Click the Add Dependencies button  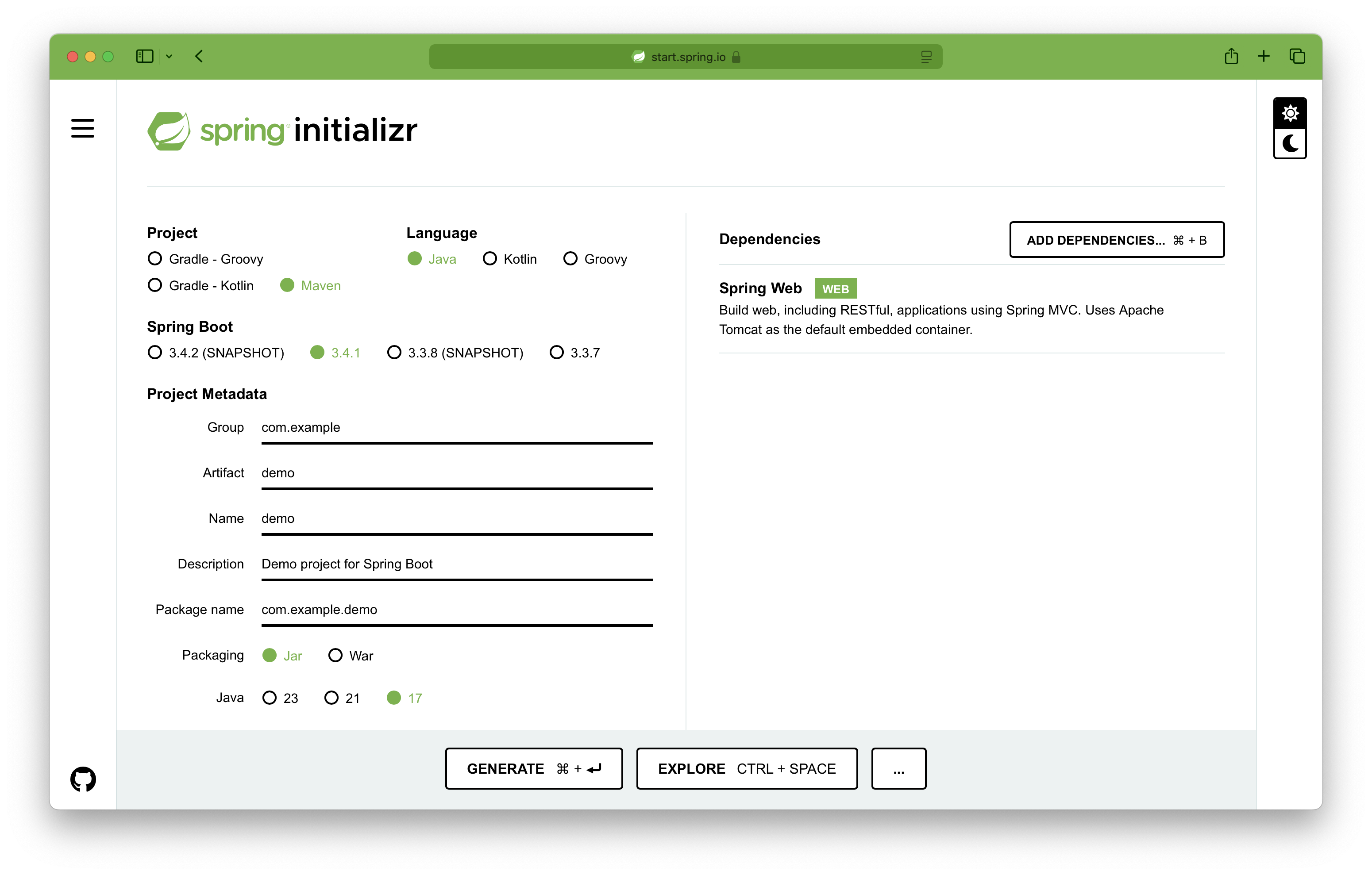point(1116,240)
